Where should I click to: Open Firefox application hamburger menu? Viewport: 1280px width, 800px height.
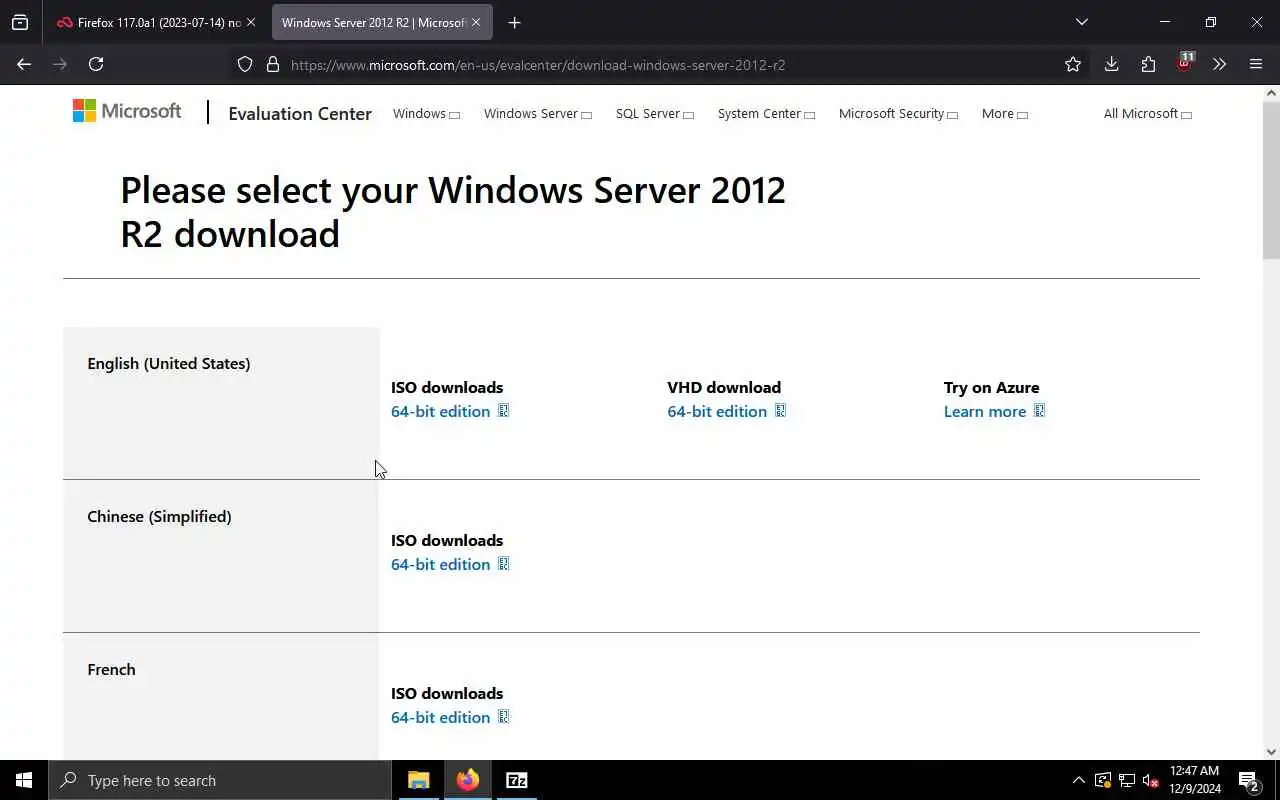coord(1256,64)
